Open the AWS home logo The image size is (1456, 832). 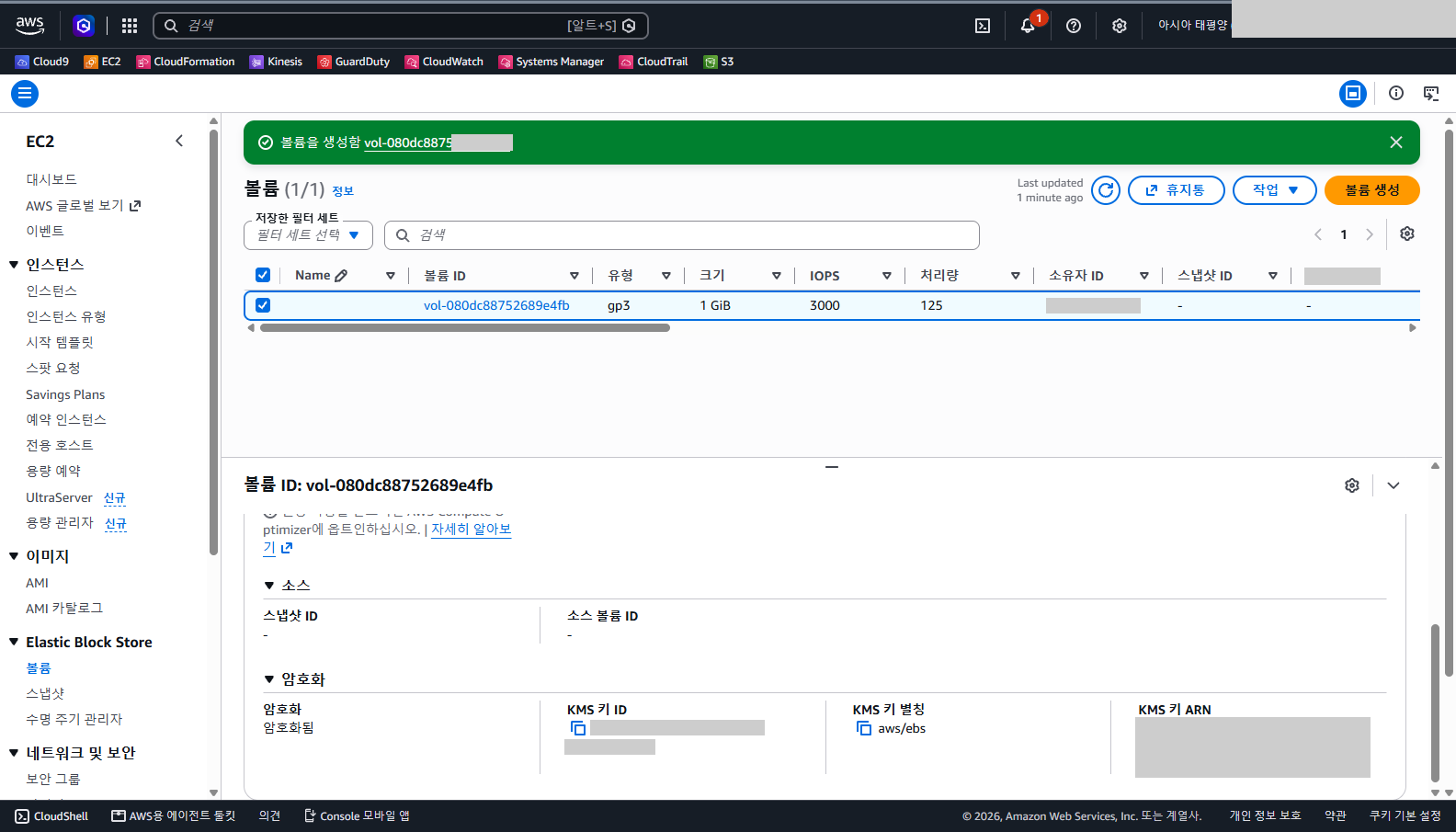[29, 26]
